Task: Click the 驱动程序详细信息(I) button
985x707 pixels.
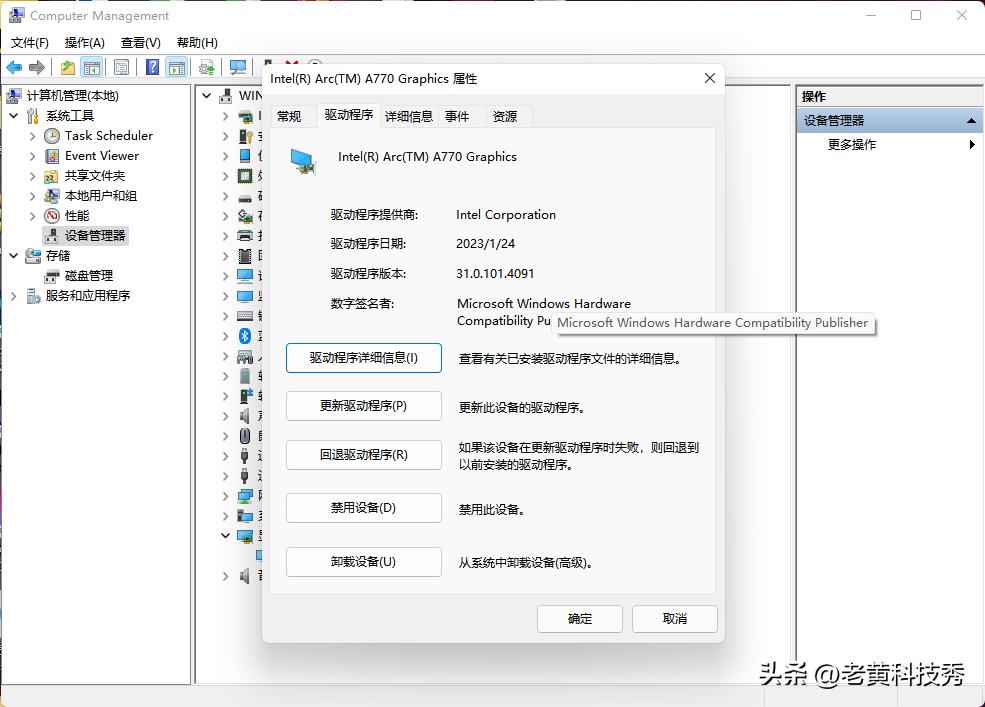Action: coord(363,357)
